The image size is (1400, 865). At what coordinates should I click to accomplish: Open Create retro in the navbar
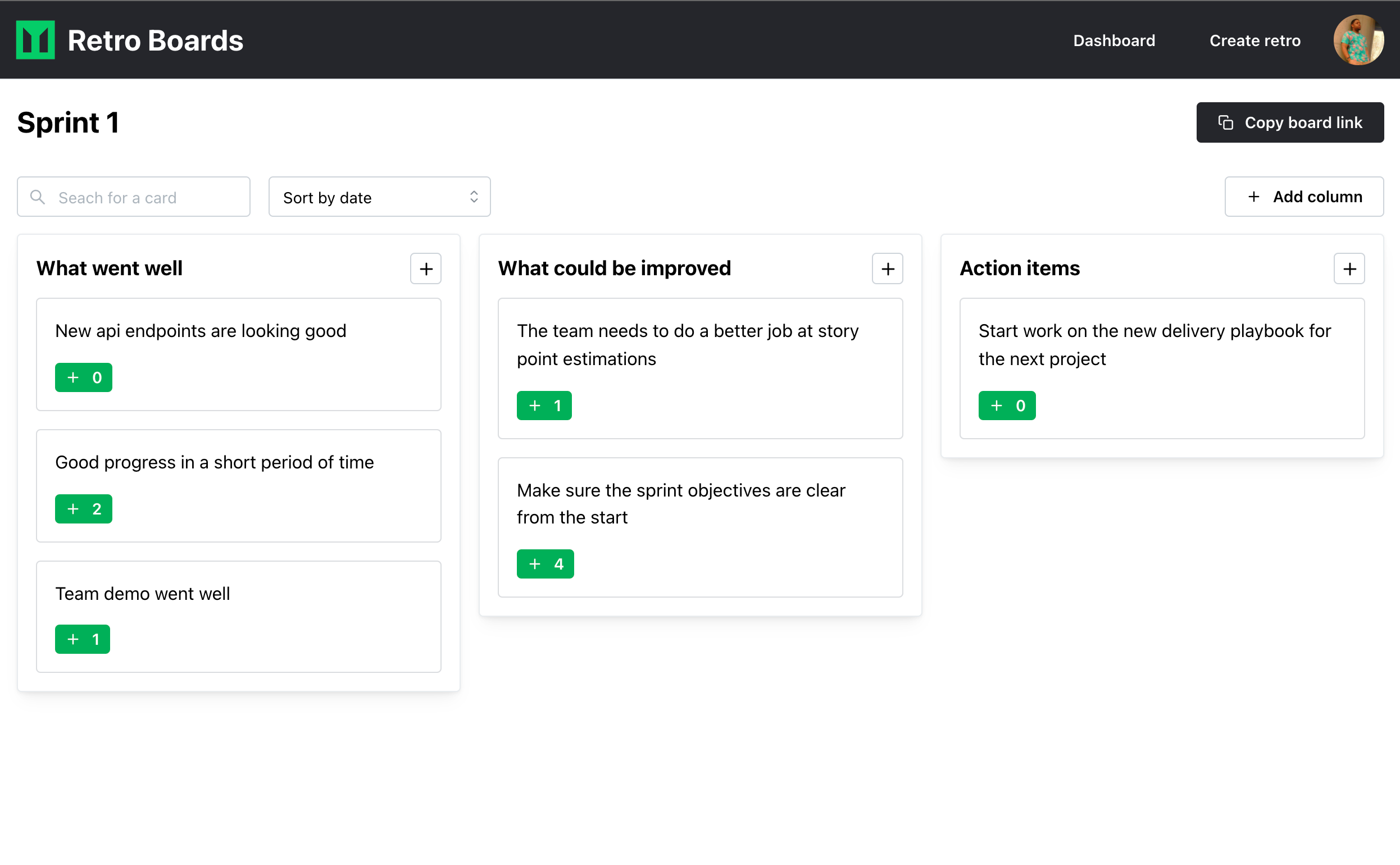1254,40
